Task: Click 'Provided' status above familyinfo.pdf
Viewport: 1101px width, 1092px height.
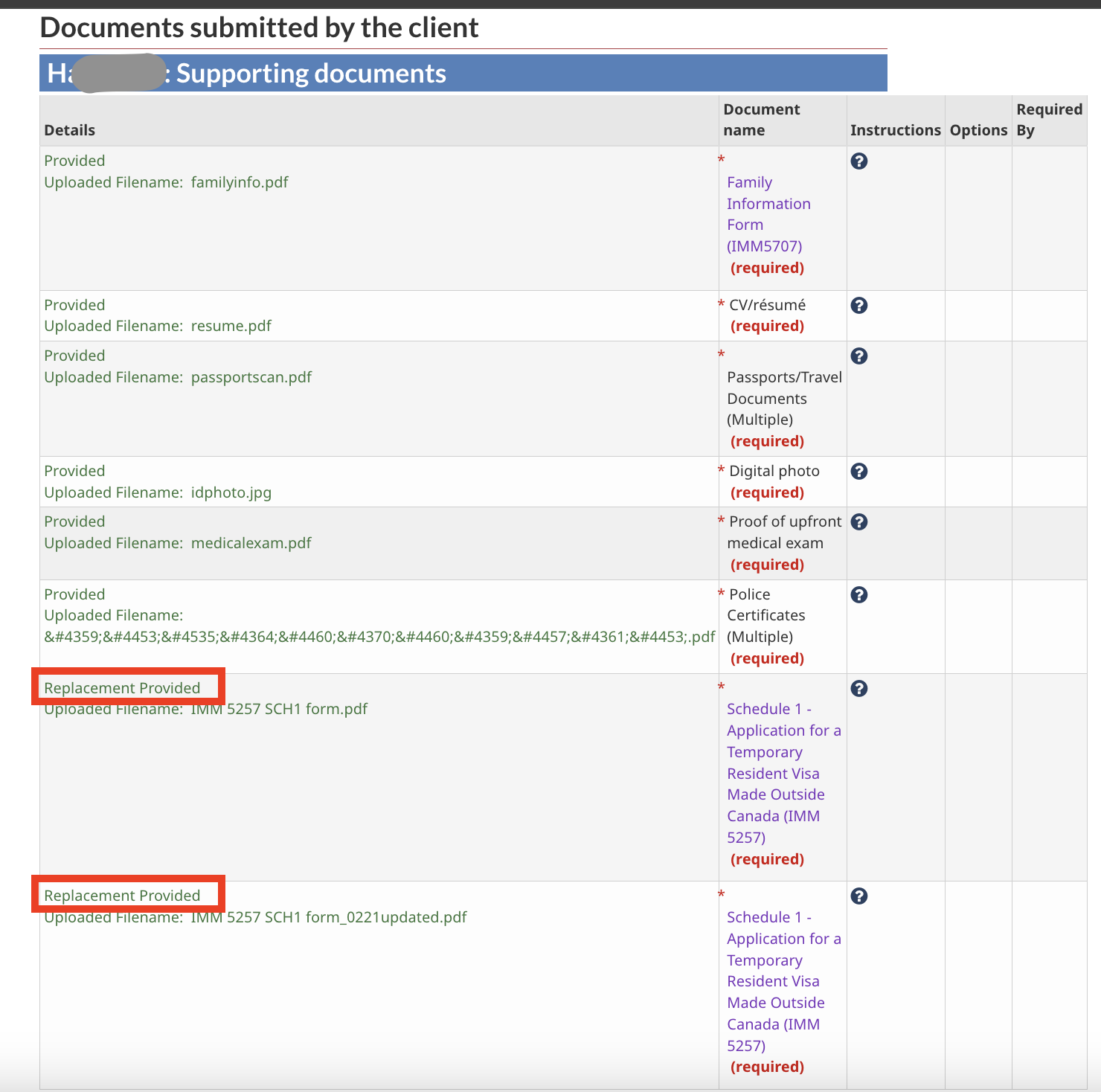Action: coord(74,161)
